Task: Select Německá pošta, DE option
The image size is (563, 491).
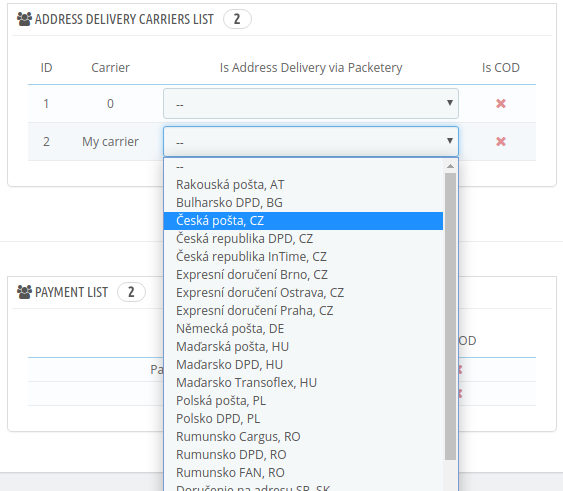Action: (303, 329)
